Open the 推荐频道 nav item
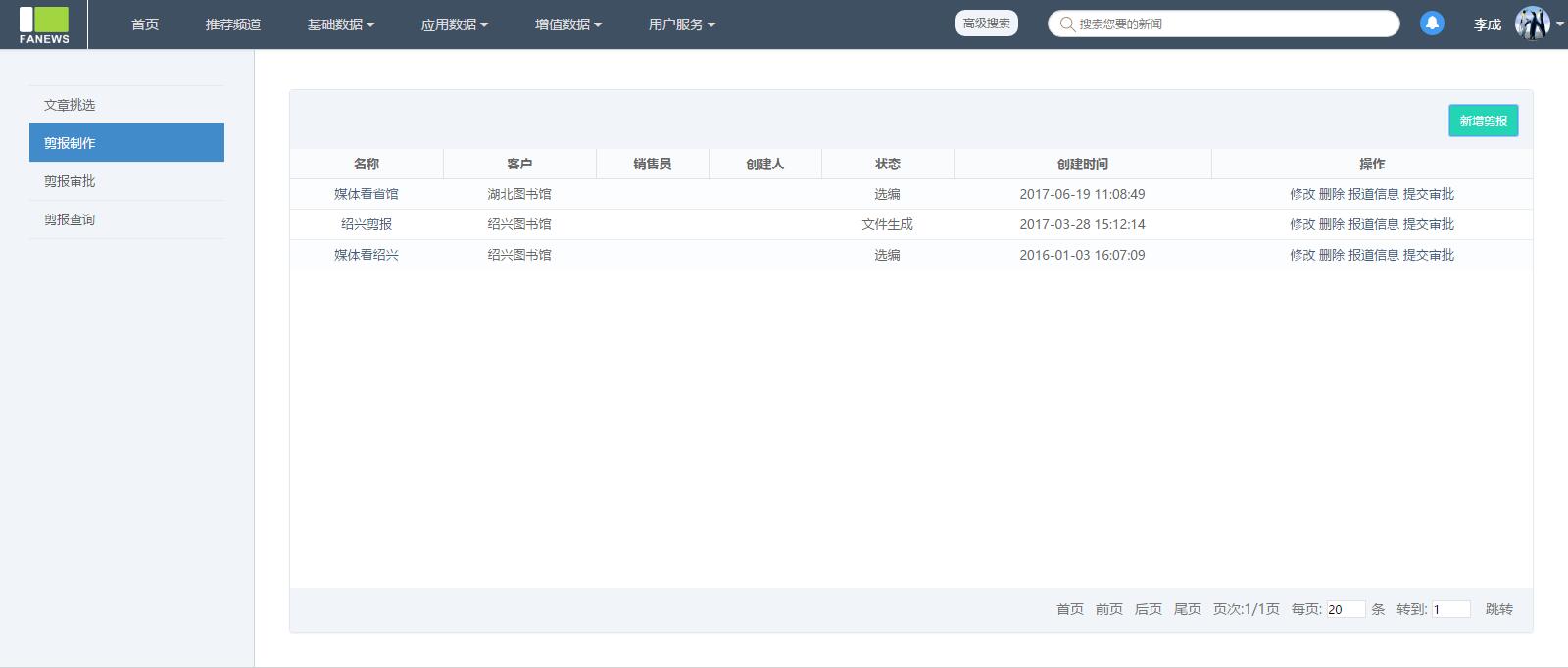Viewport: 1568px width, 668px height. click(x=233, y=24)
